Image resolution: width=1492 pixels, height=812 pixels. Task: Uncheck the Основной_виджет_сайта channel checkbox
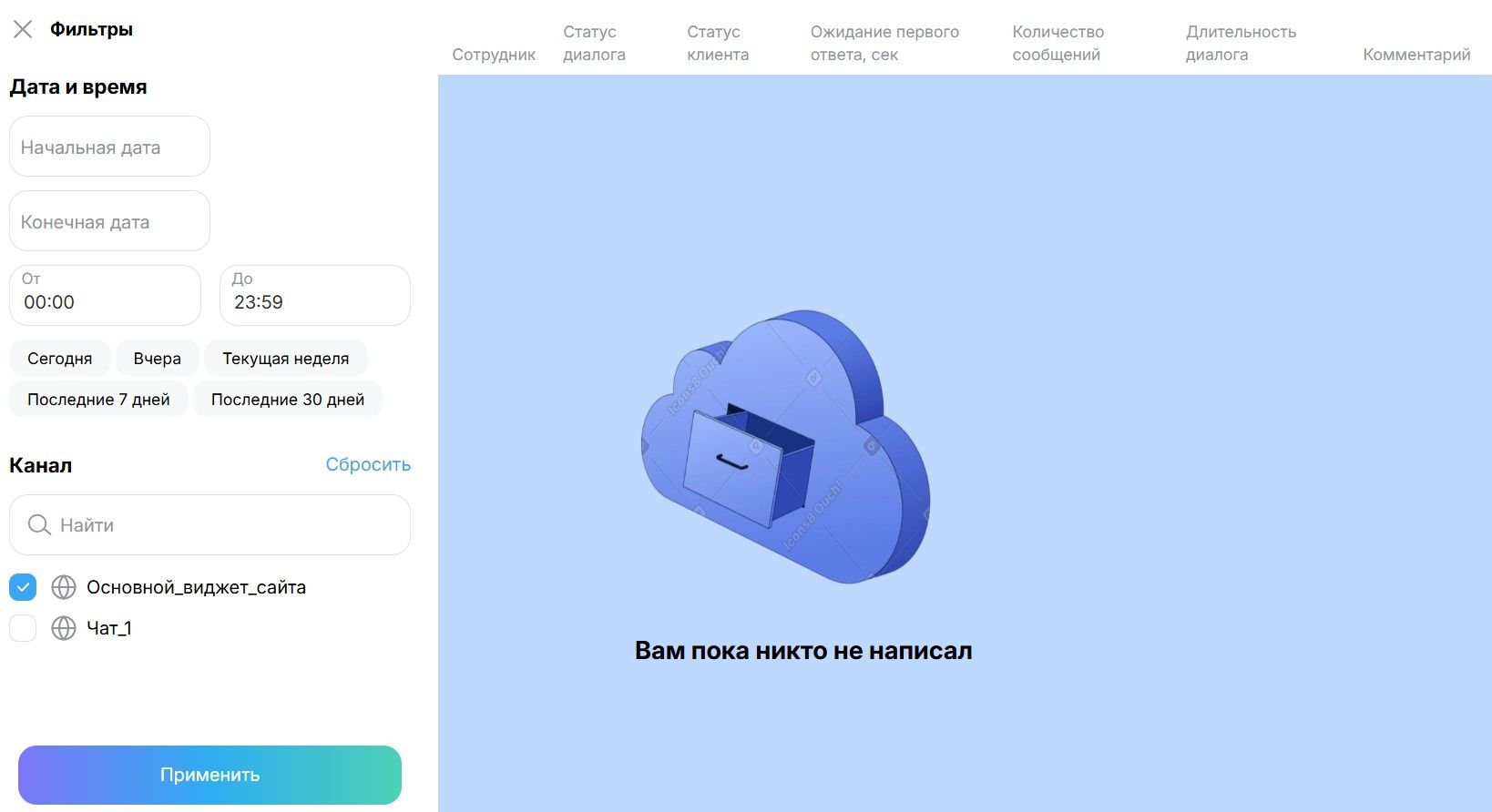tap(23, 587)
